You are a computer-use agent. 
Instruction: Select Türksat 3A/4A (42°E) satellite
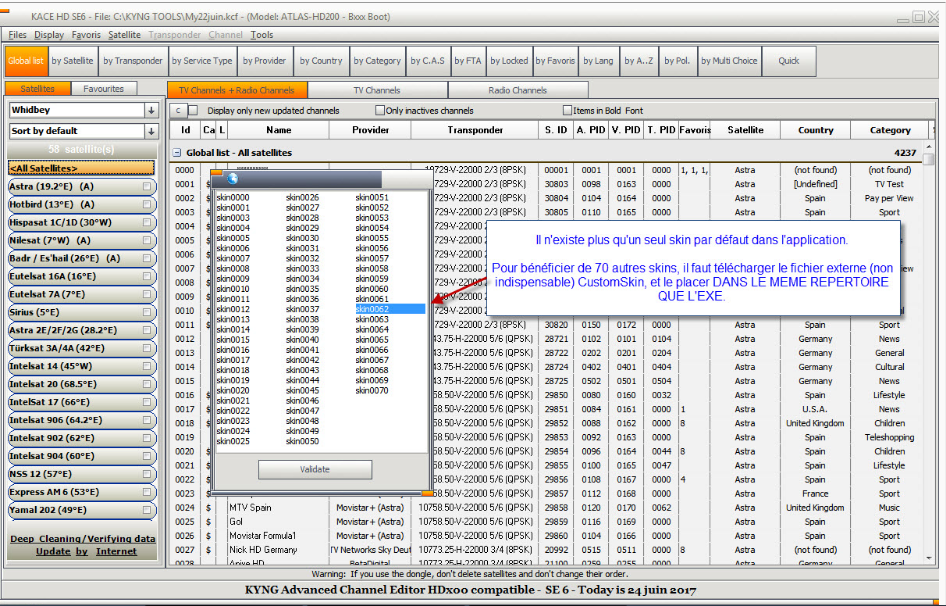click(81, 348)
